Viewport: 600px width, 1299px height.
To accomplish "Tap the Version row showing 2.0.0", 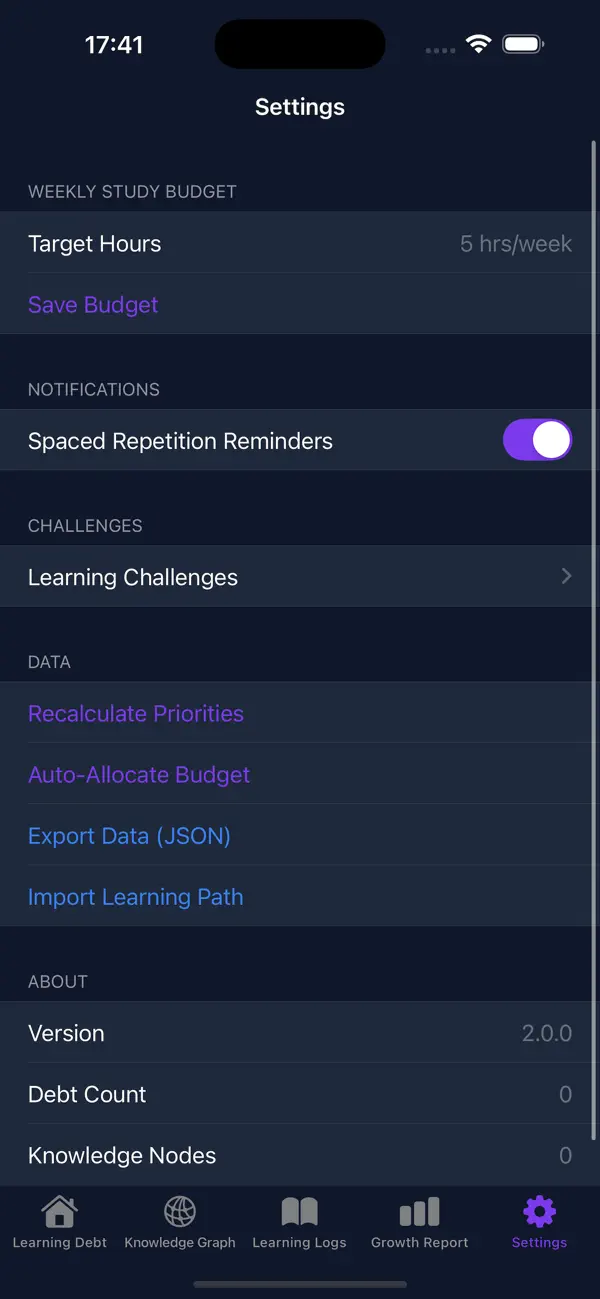I will (x=300, y=1032).
